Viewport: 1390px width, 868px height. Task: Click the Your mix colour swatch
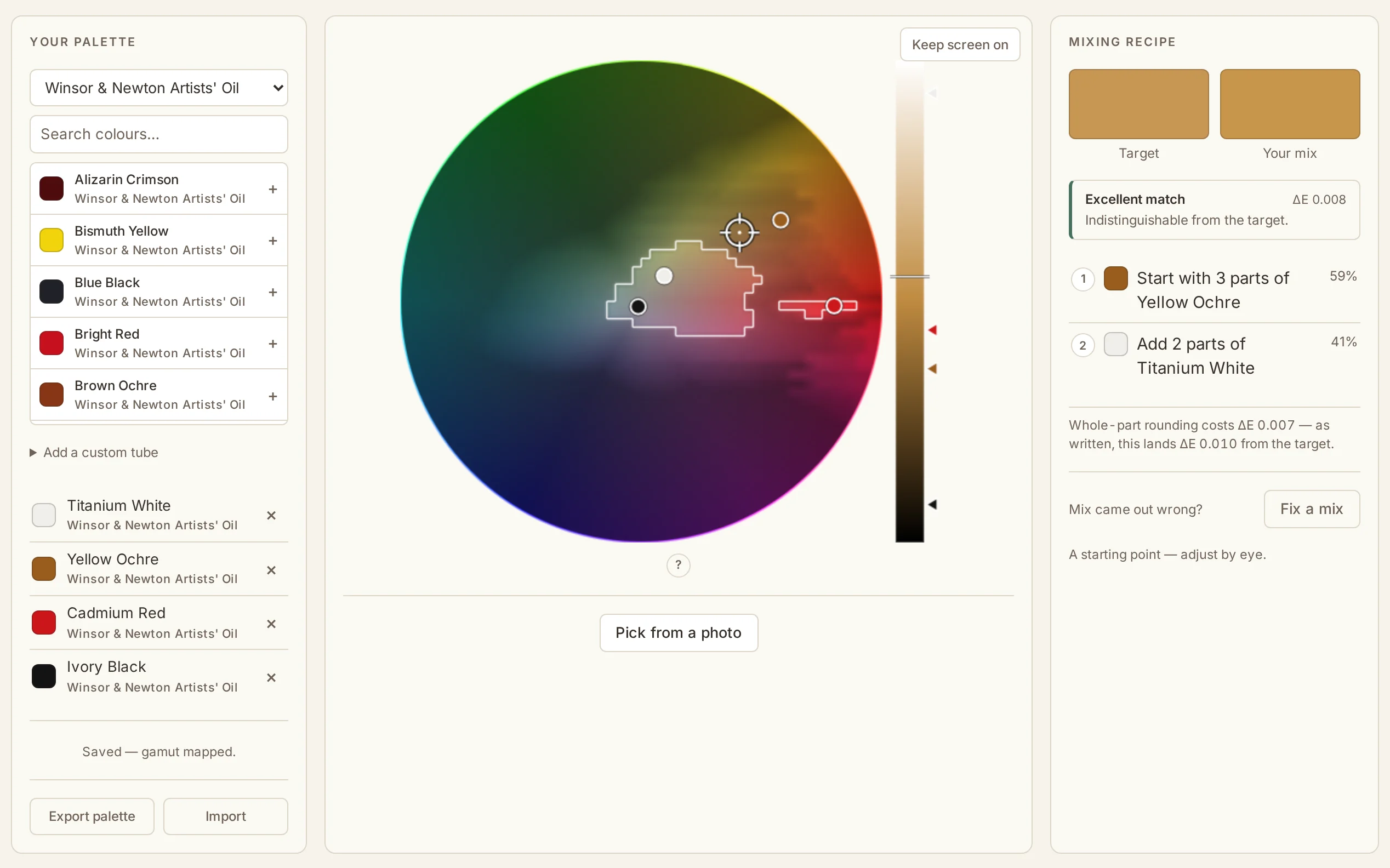tap(1290, 104)
